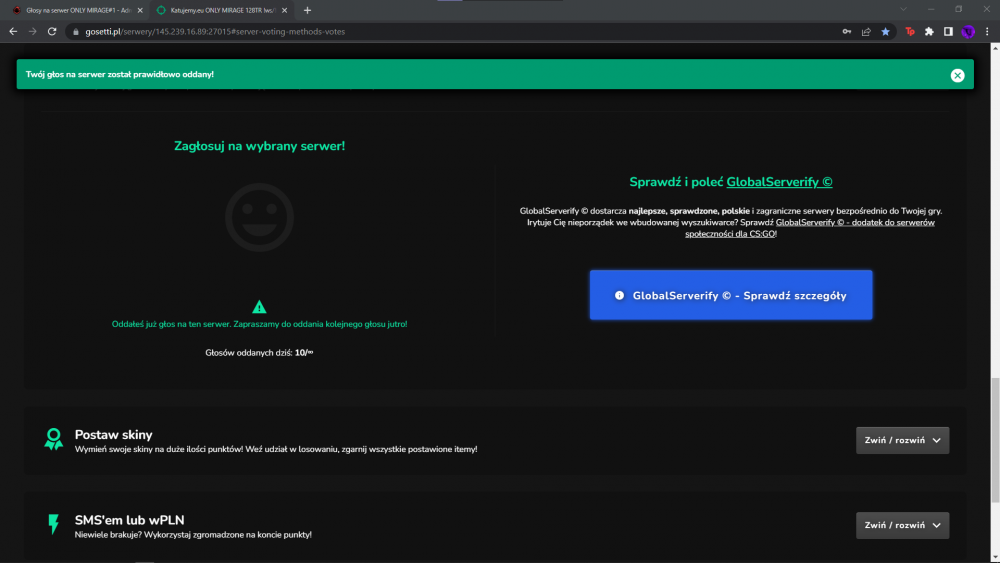
Task: Click the browser forward arrow
Action: pyautogui.click(x=33, y=31)
